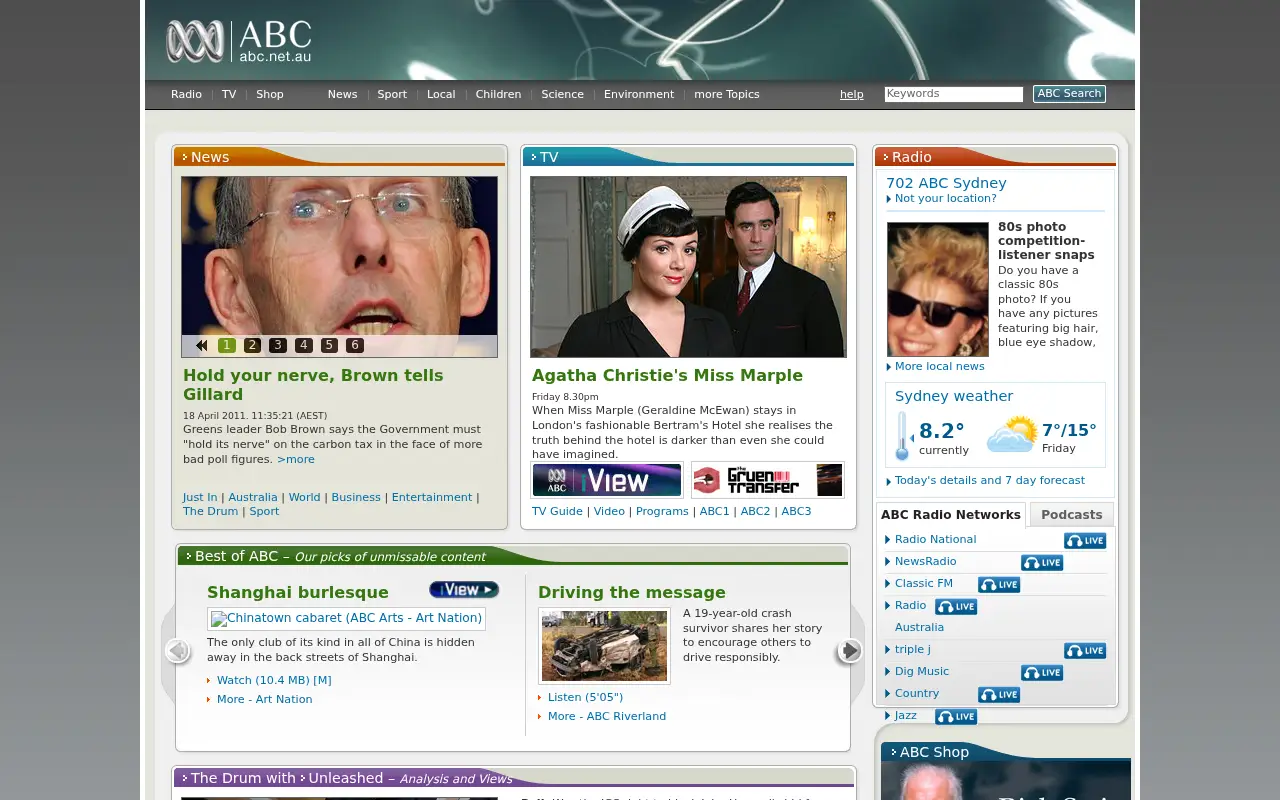This screenshot has width=1280, height=800.
Task: Go to active news slide 1
Action: tap(227, 345)
